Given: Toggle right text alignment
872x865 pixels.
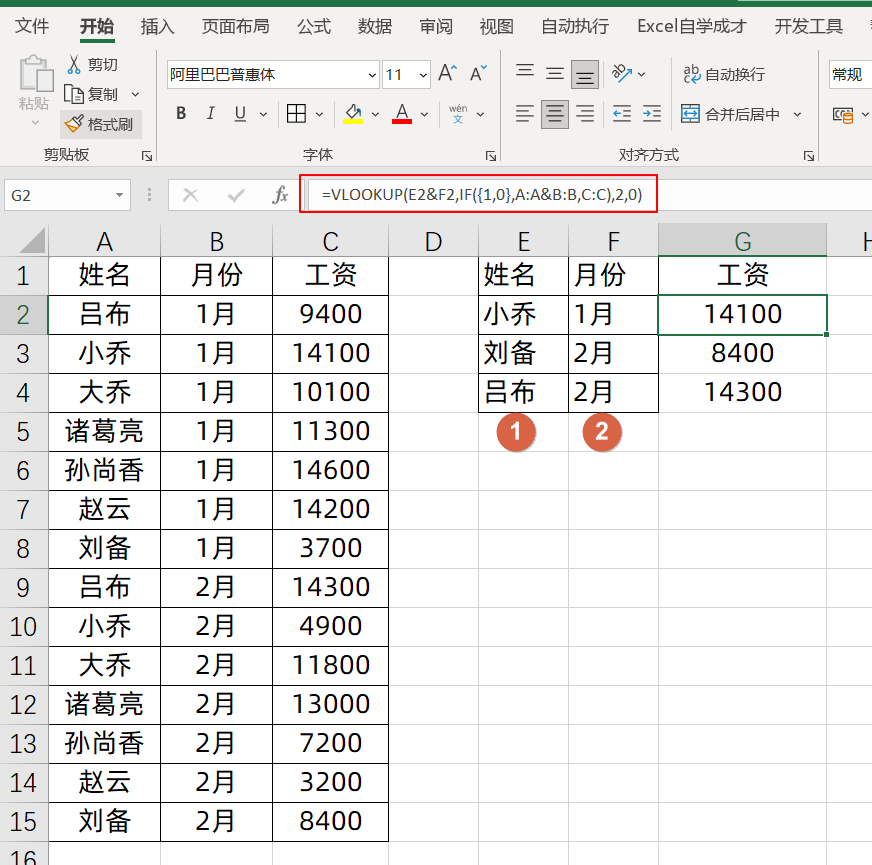Looking at the screenshot, I should (x=584, y=113).
